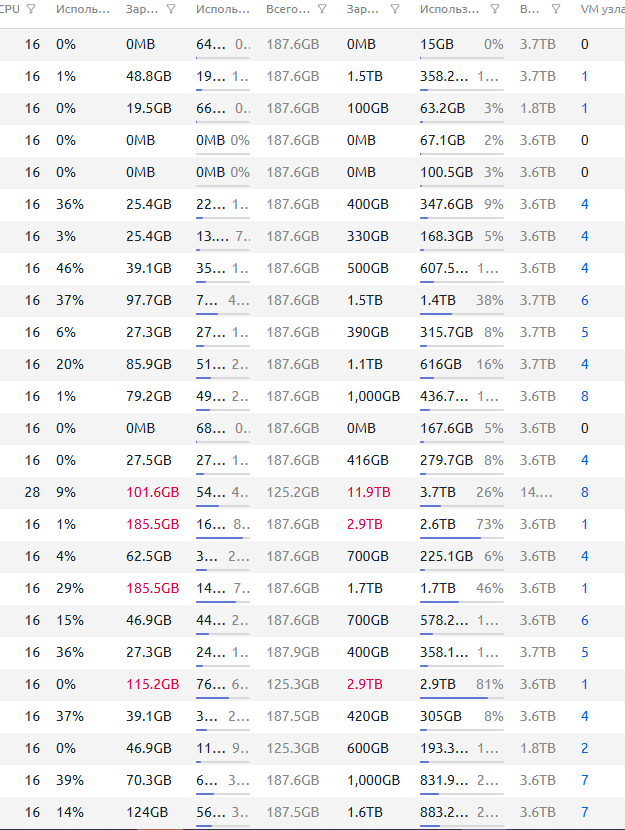Open VM link 2 in 193.3 row
The width and height of the screenshot is (625, 830).
[584, 748]
